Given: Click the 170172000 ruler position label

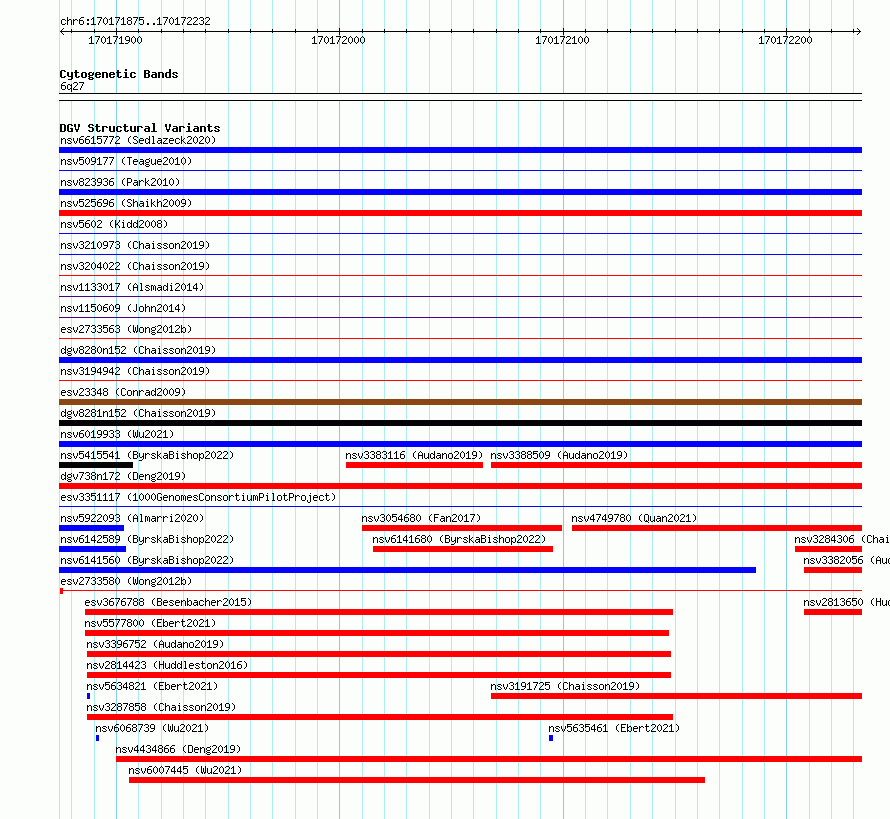Looking at the screenshot, I should [338, 40].
